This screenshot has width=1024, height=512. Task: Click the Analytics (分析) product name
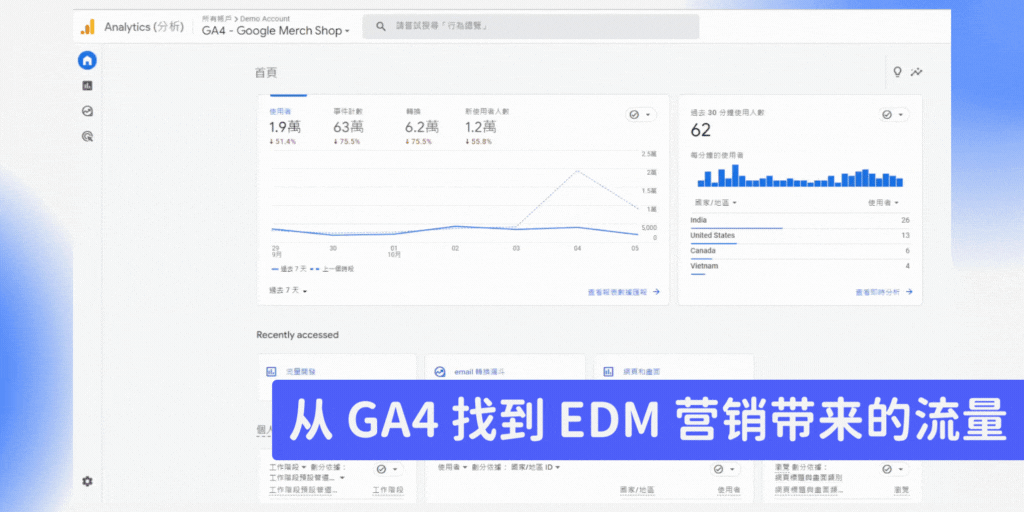point(144,27)
